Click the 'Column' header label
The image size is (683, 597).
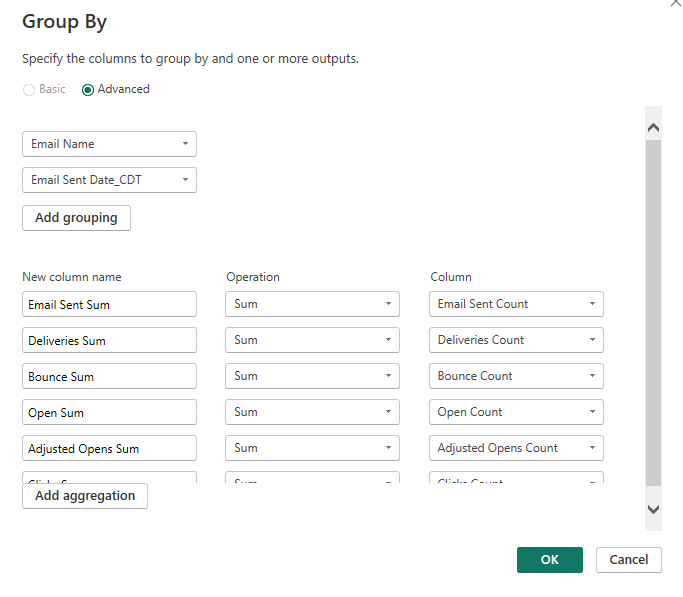point(451,277)
